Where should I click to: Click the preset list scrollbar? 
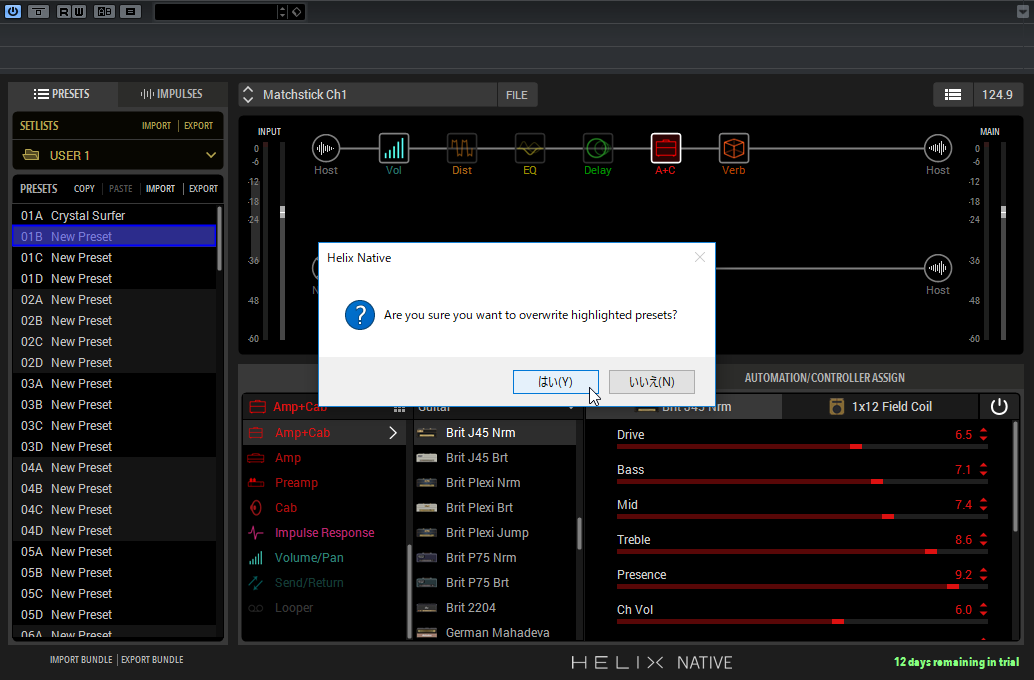click(x=219, y=239)
